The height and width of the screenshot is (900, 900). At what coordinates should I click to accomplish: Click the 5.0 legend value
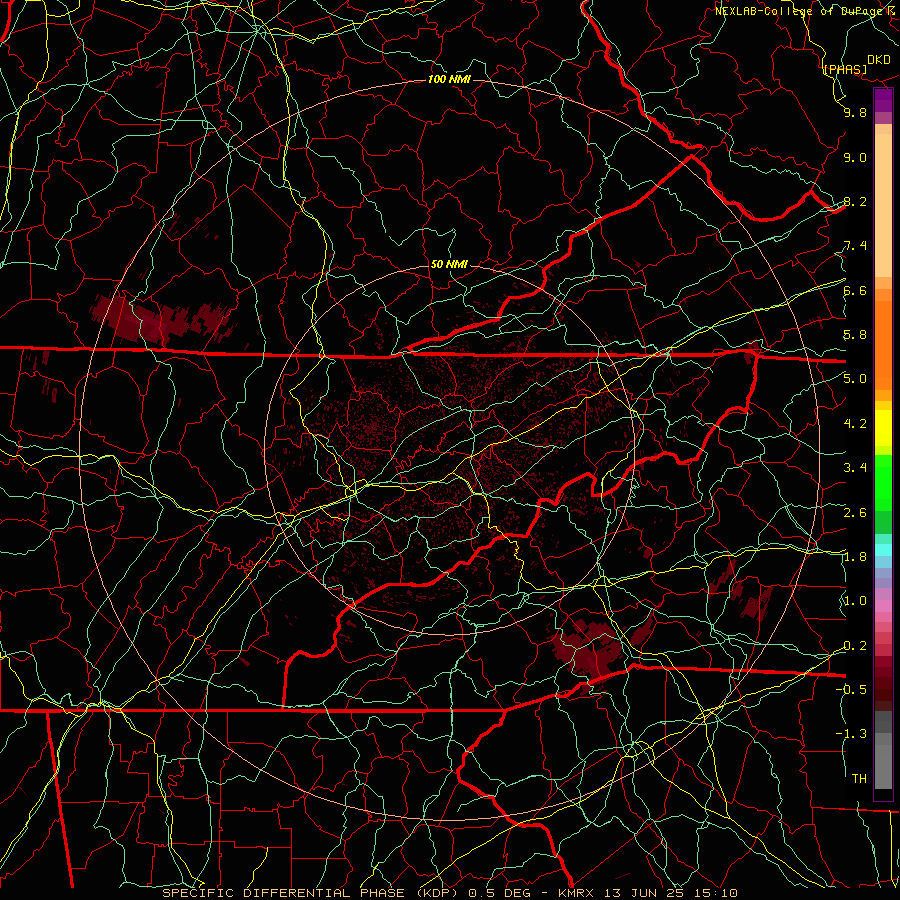pyautogui.click(x=855, y=379)
